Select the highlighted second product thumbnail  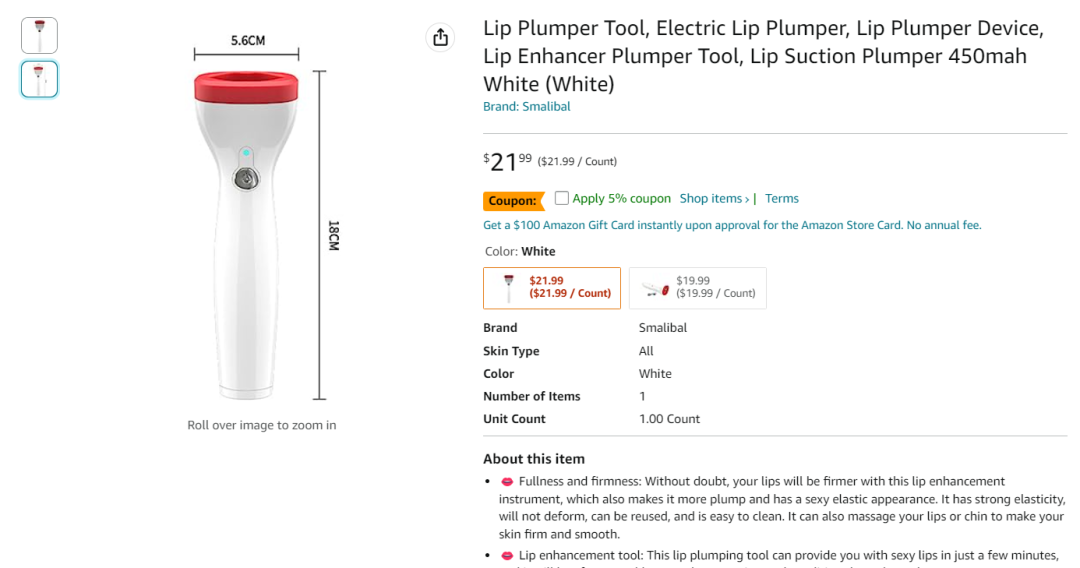click(40, 80)
